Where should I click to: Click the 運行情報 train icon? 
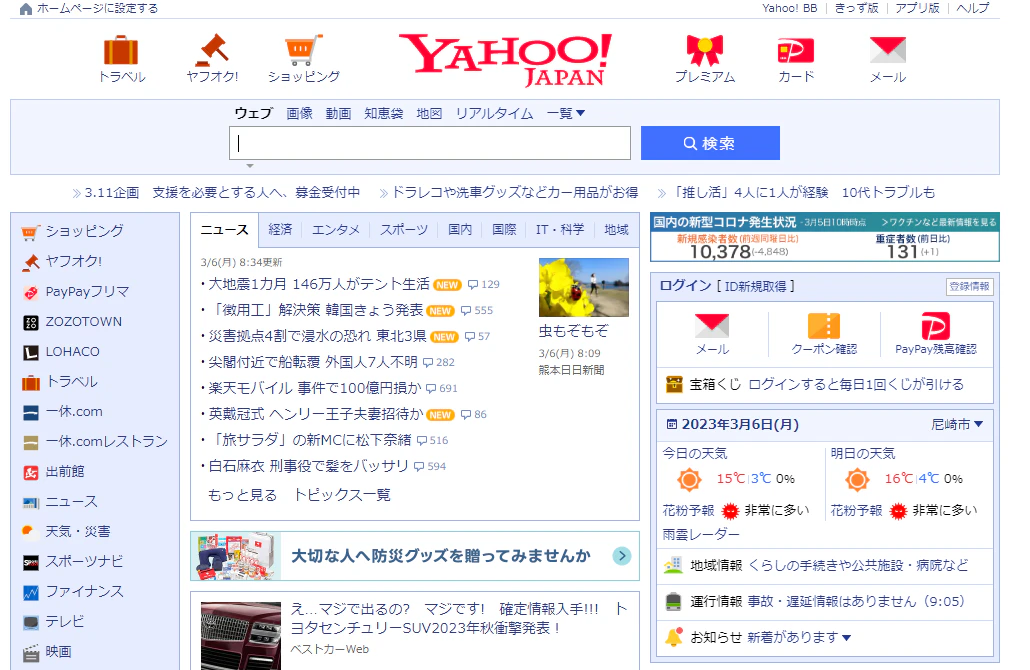pos(673,601)
